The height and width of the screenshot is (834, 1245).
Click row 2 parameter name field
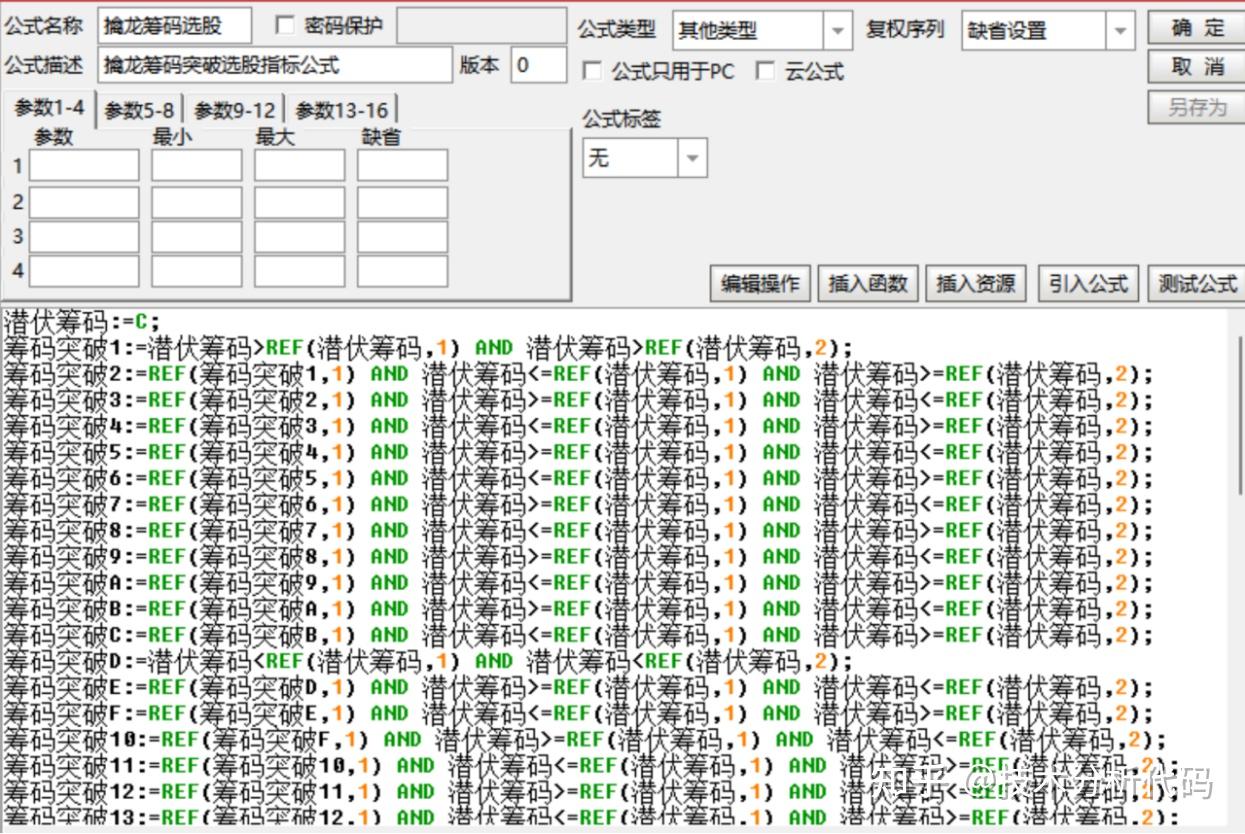[84, 202]
